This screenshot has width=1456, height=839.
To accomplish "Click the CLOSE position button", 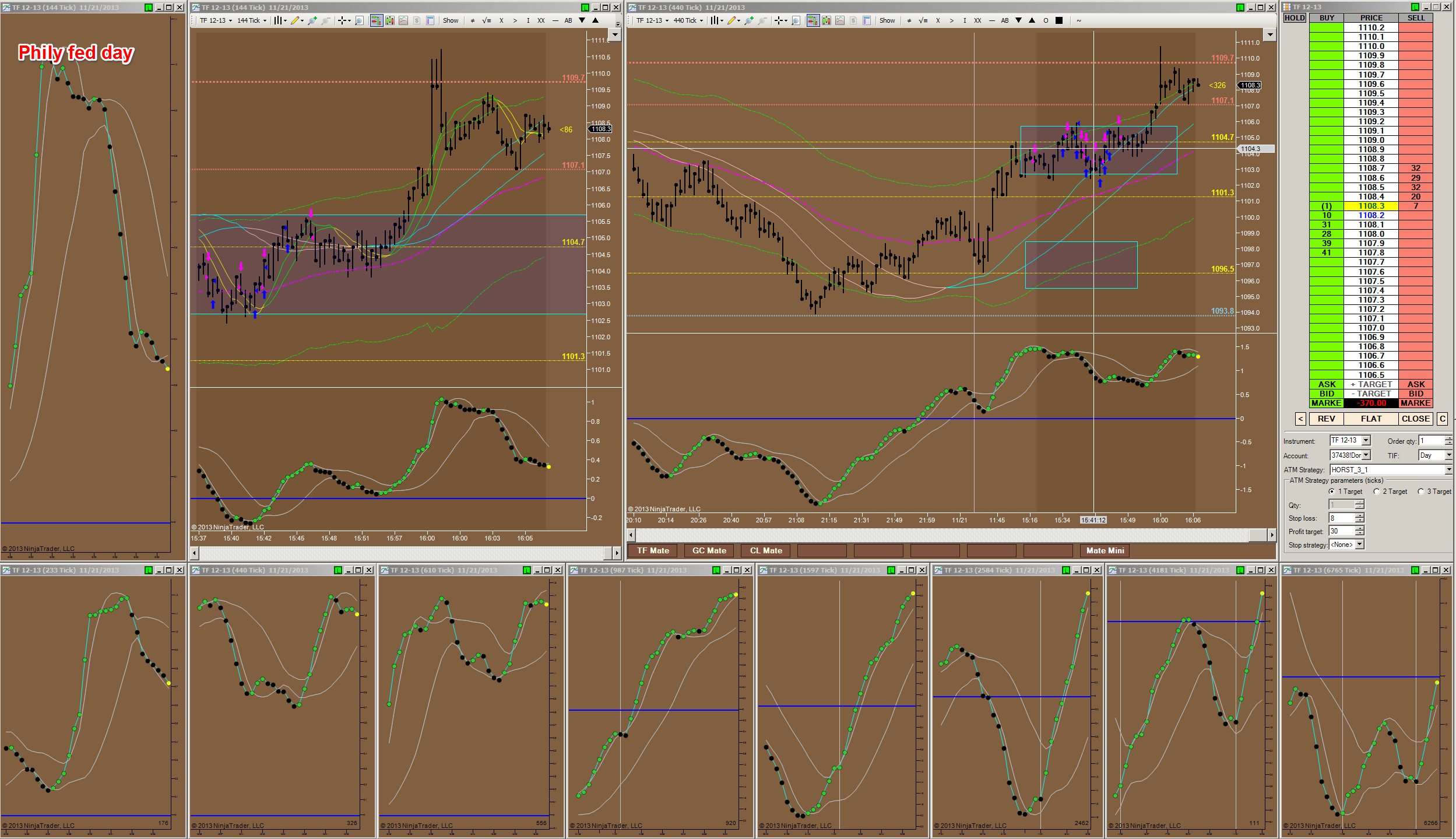I will 1415,419.
